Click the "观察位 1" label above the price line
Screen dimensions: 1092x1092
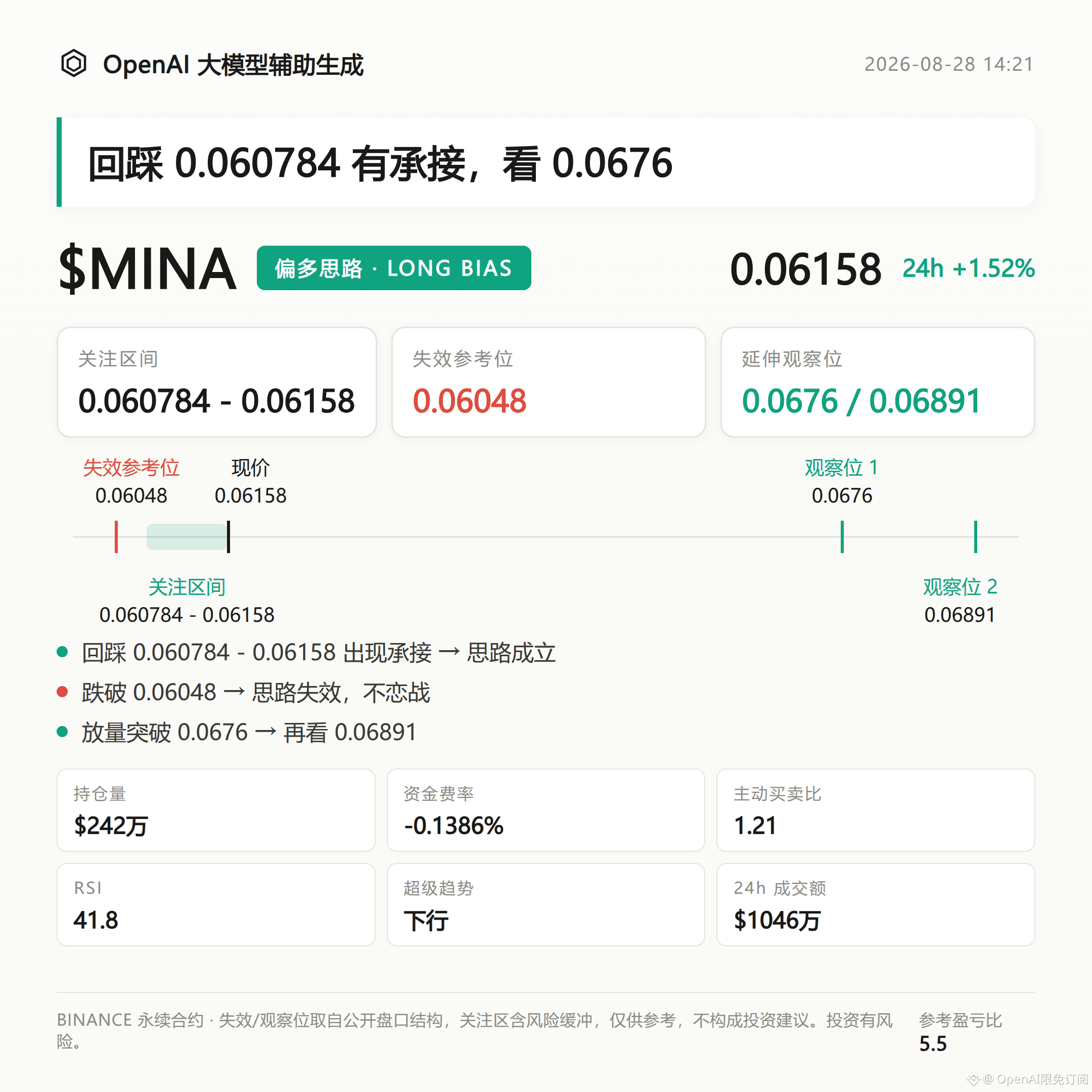tap(842, 468)
